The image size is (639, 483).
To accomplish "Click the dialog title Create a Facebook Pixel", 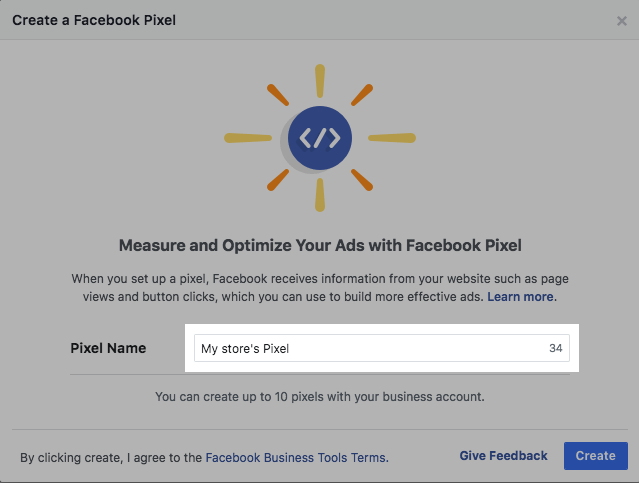I will click(94, 20).
